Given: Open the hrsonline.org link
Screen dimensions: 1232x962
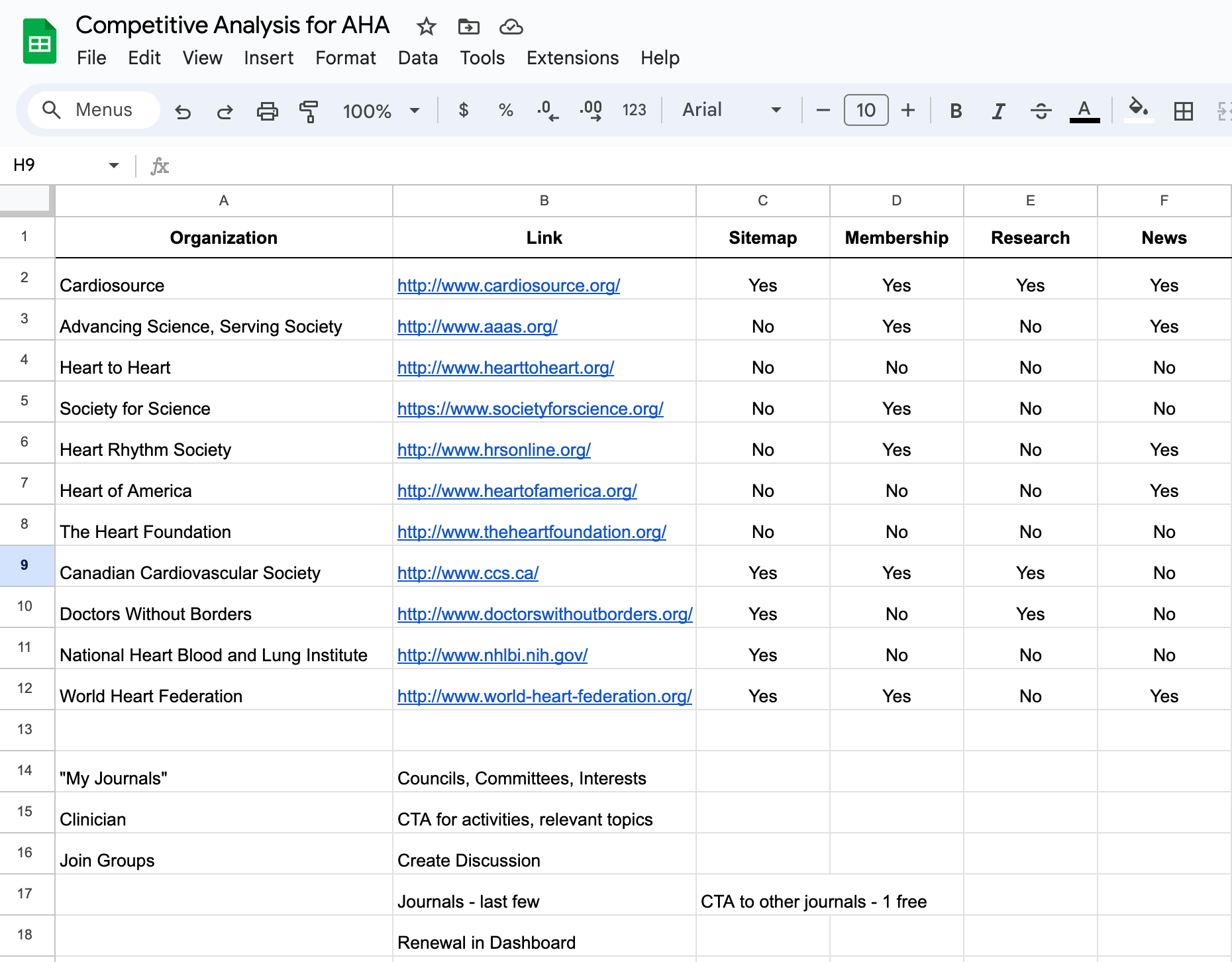Looking at the screenshot, I should pyautogui.click(x=494, y=450).
